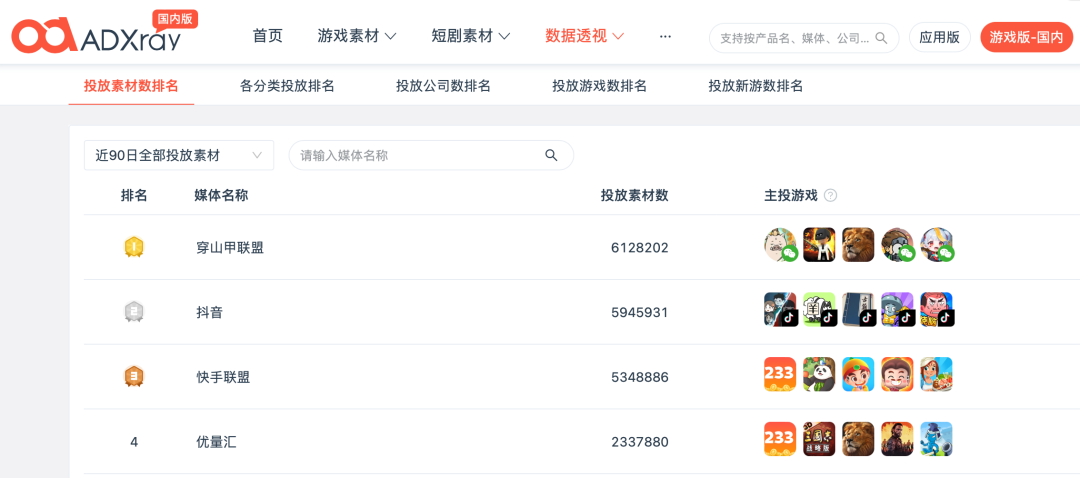Click the magnifier icon in top search bar
1080x478 pixels.
click(x=881, y=37)
